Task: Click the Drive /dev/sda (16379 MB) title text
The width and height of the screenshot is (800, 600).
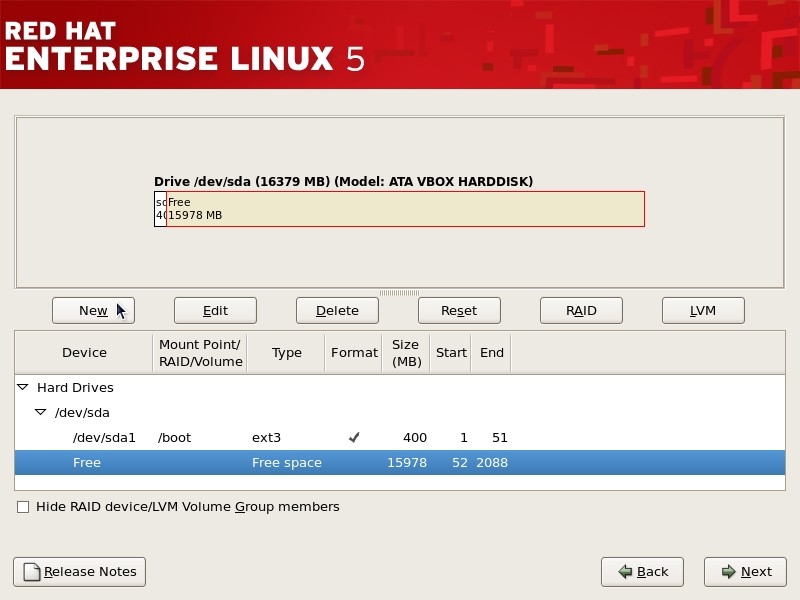Action: point(343,181)
